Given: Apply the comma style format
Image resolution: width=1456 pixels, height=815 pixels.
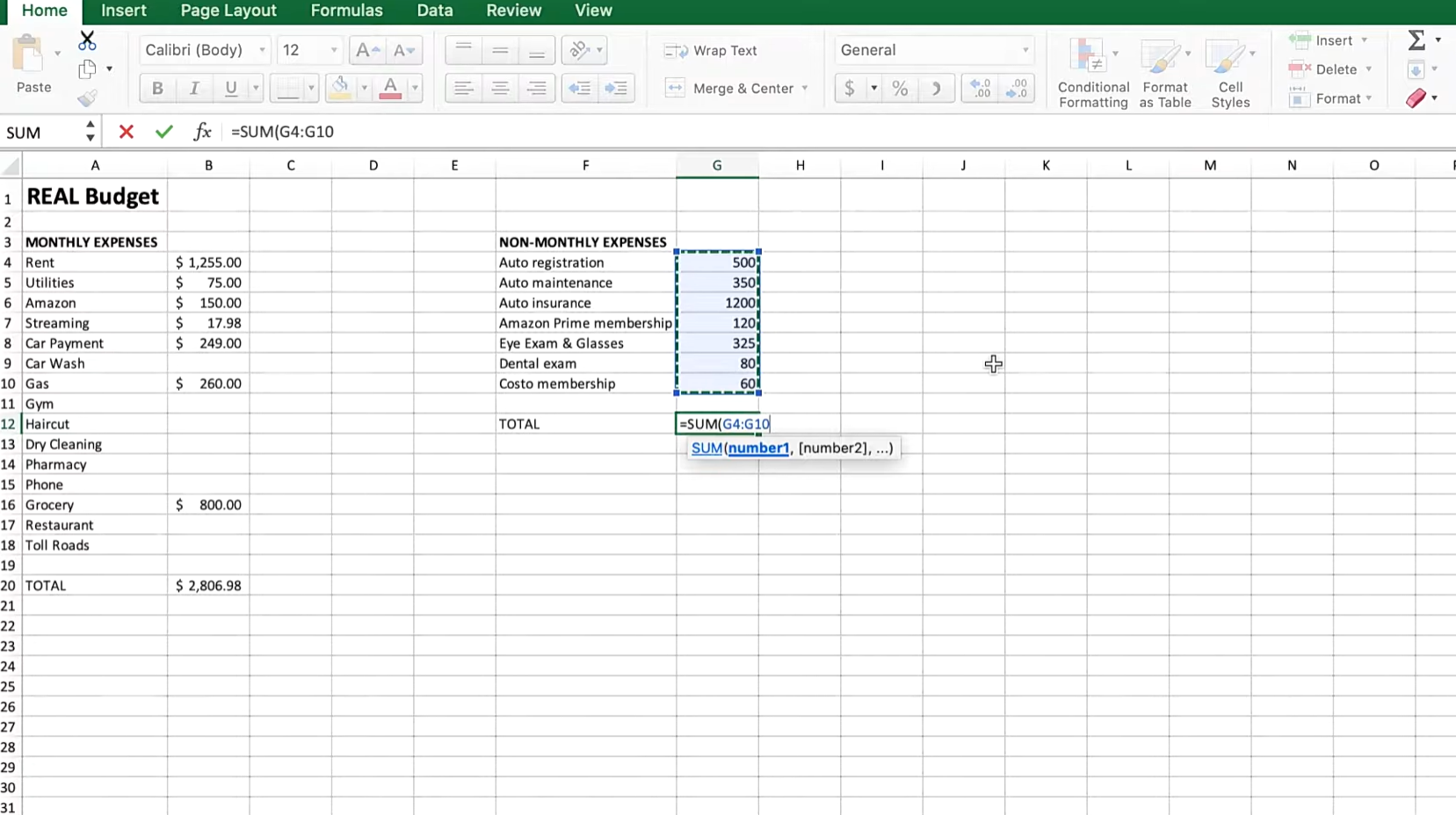Looking at the screenshot, I should pos(937,88).
